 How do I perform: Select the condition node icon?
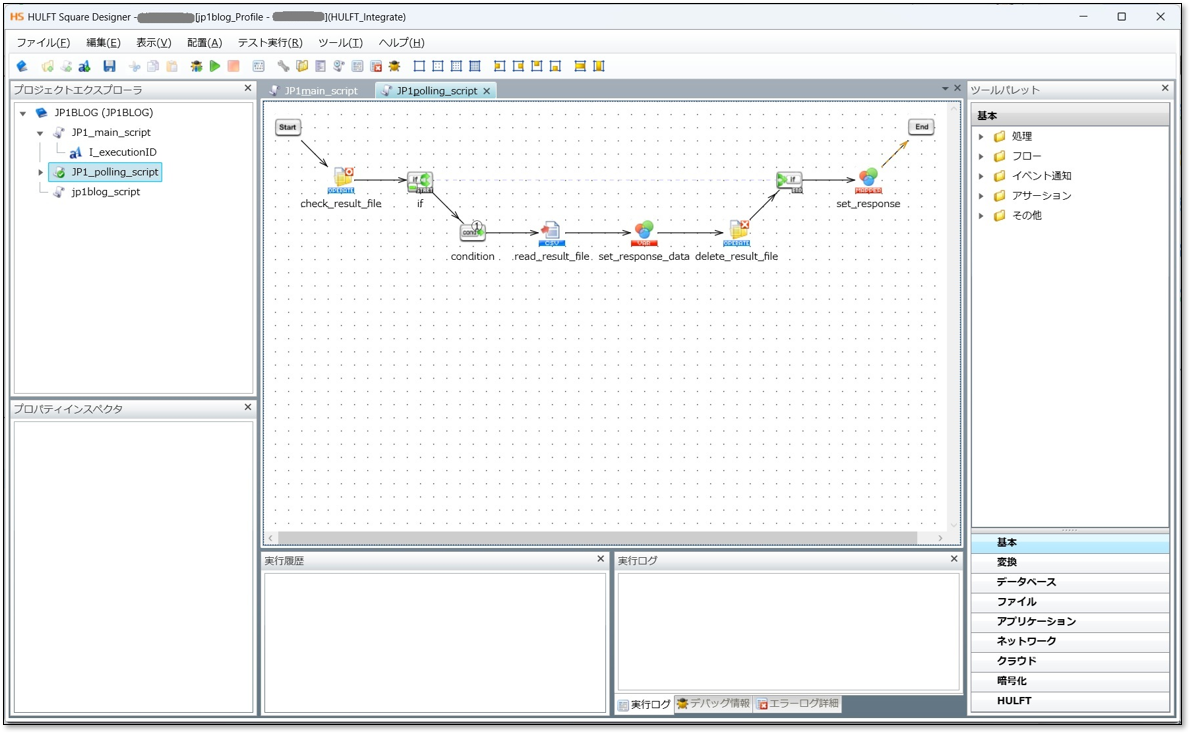pyautogui.click(x=472, y=232)
